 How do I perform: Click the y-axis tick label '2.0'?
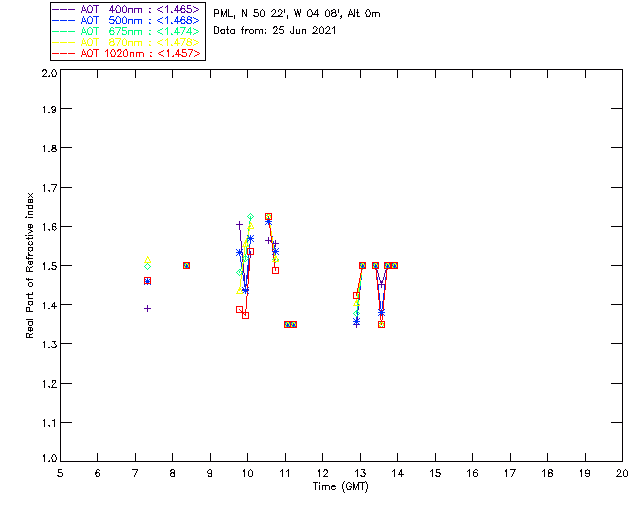pyautogui.click(x=49, y=74)
